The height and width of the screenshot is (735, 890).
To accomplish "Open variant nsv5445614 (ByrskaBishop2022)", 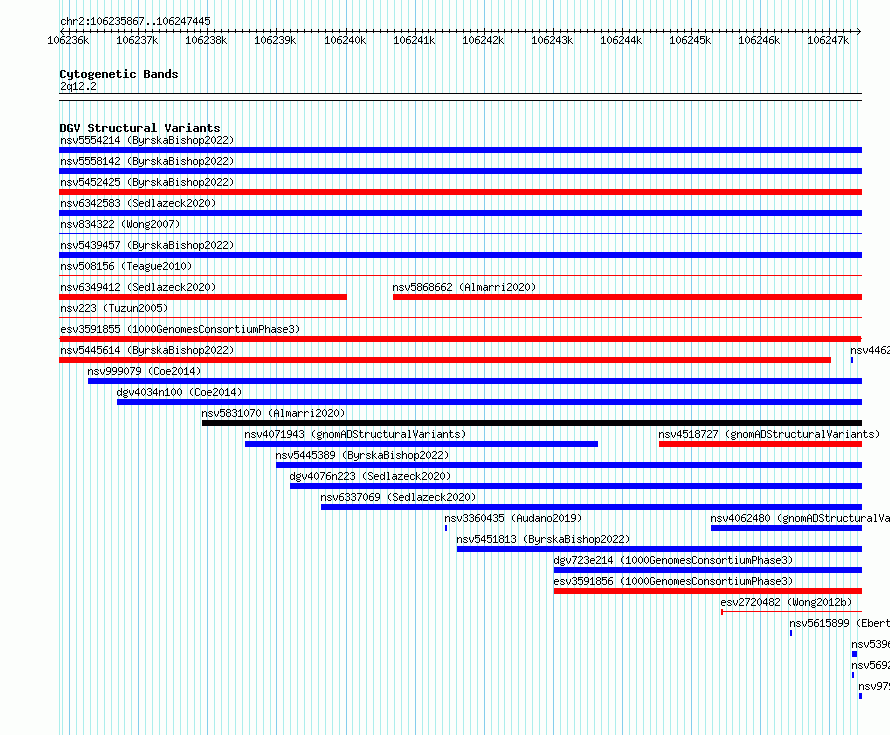I will tap(147, 350).
